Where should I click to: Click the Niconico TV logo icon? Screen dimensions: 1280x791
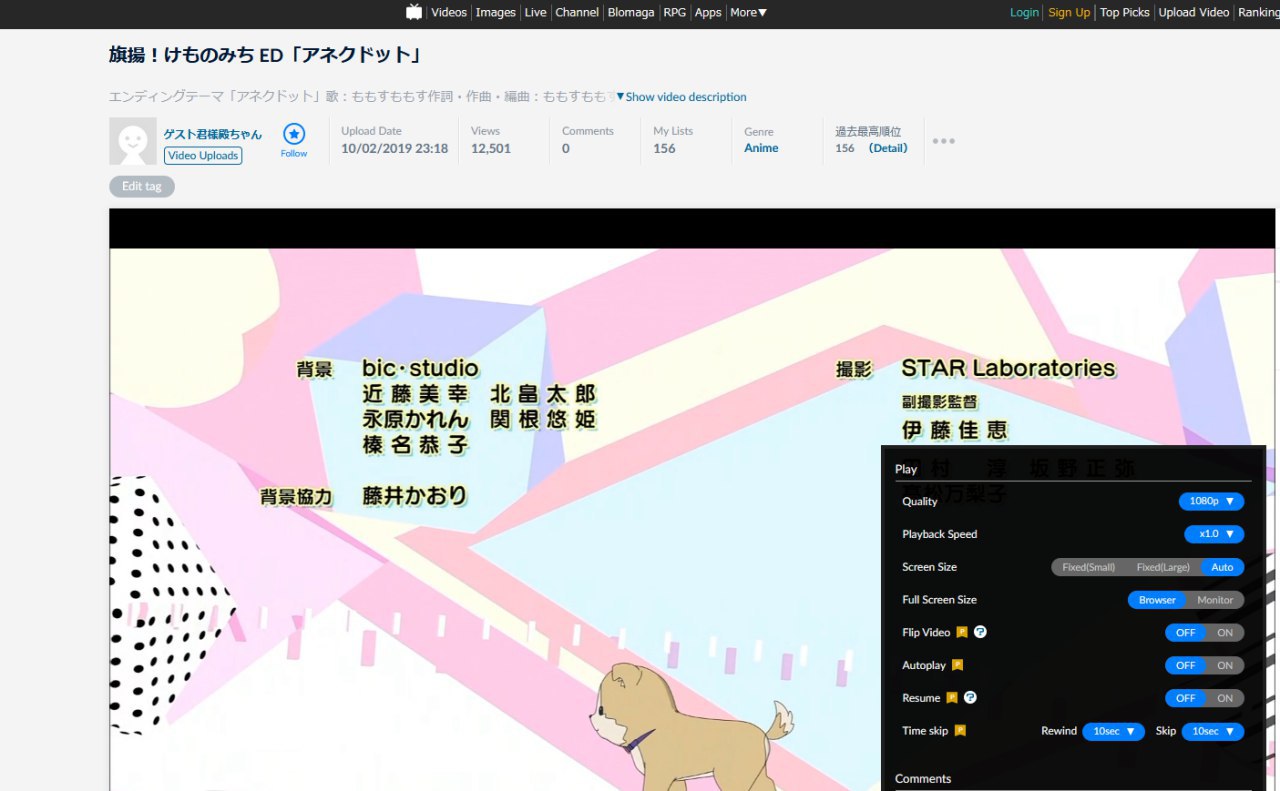pos(414,12)
